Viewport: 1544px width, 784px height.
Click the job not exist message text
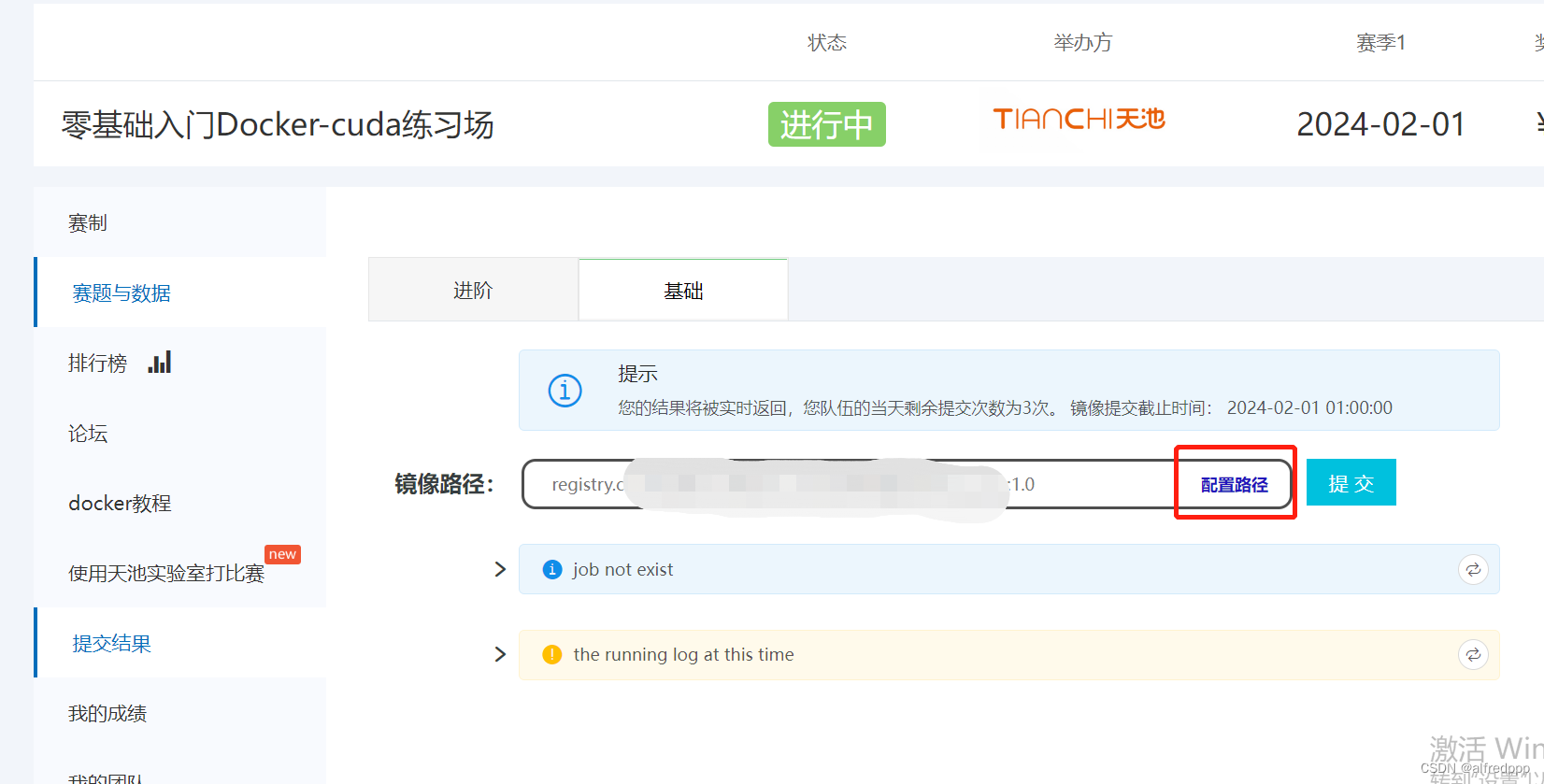[622, 569]
